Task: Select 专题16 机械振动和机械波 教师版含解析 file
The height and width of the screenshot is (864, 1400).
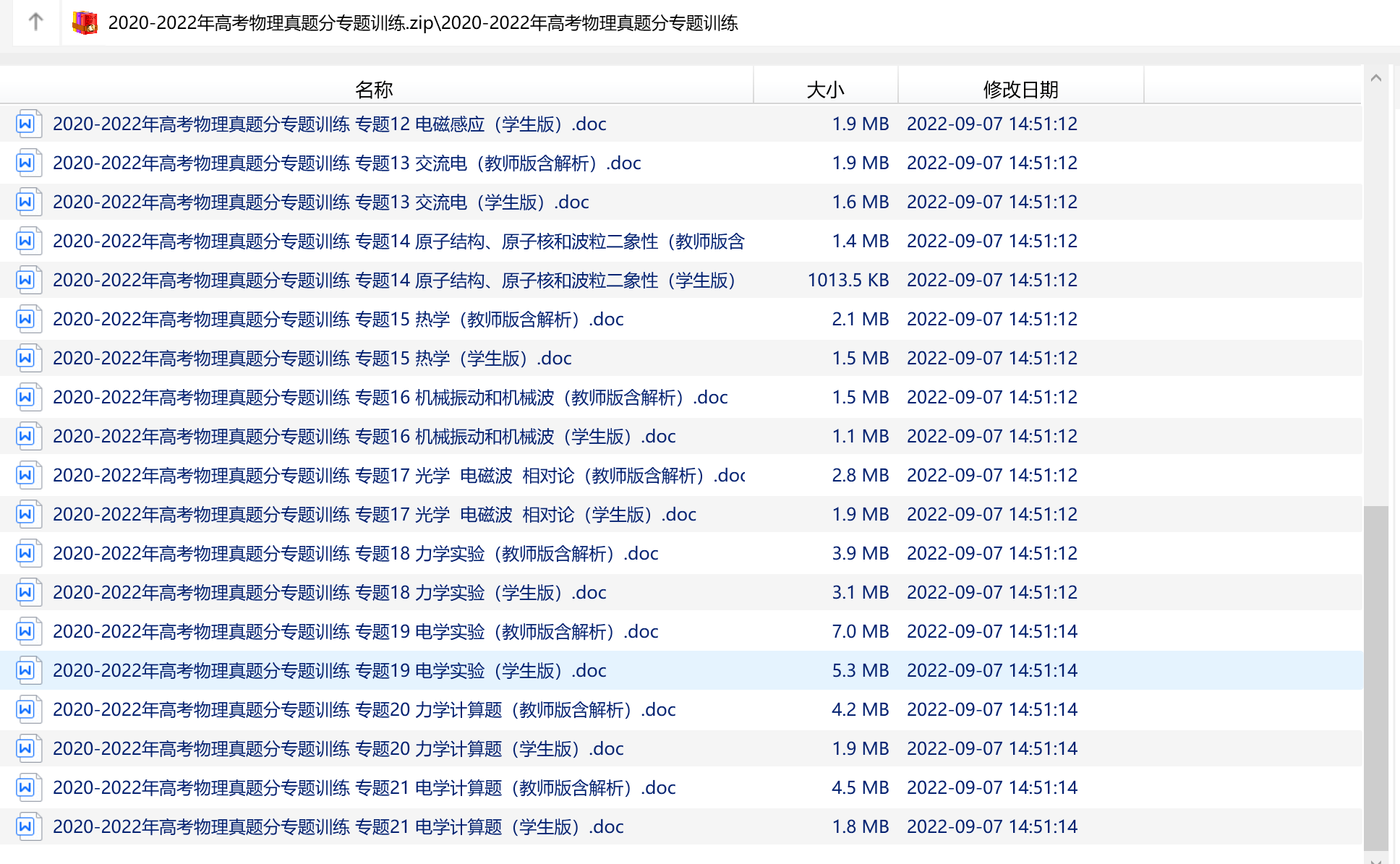Action: [390, 398]
